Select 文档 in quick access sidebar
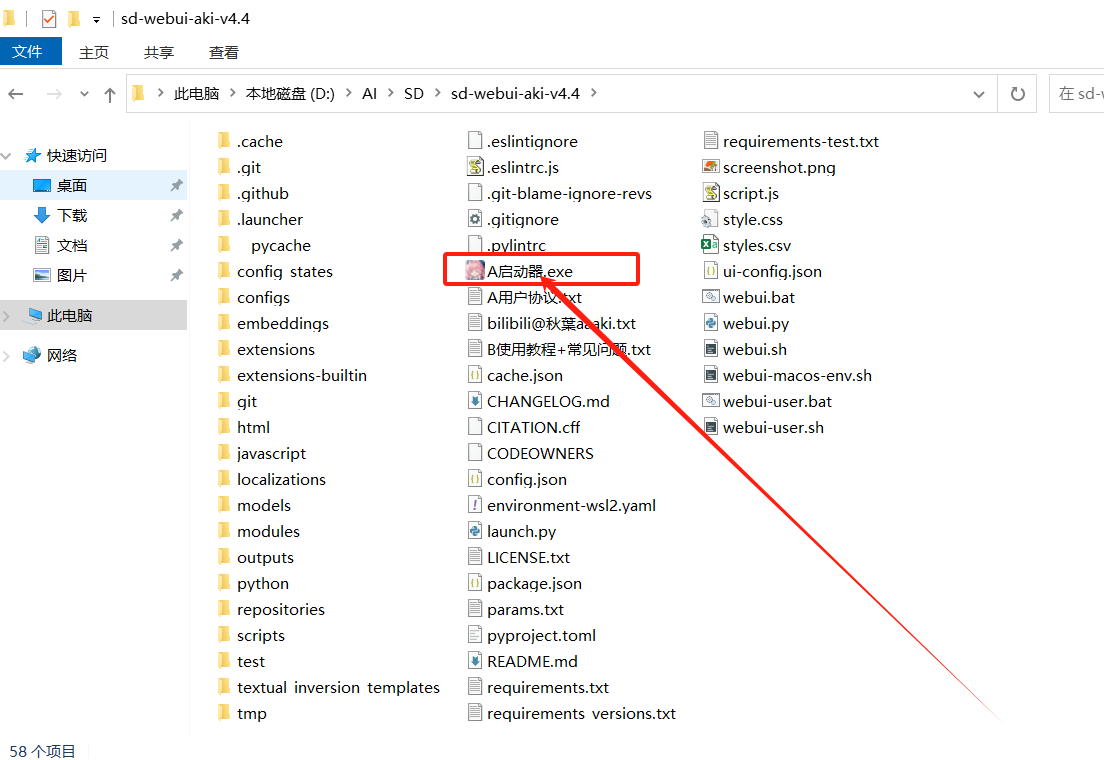 72,245
